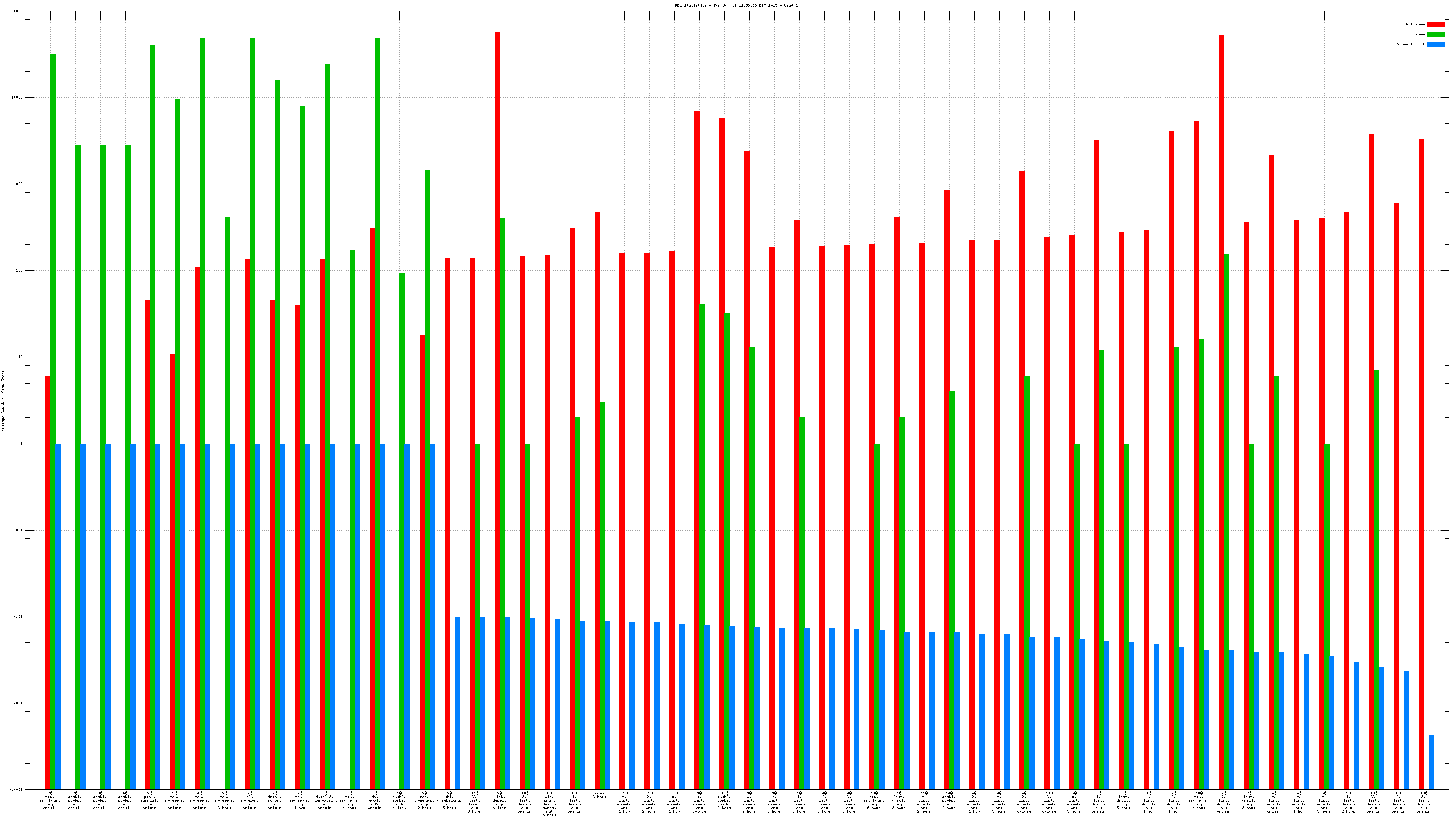Viewport: 1456px width, 819px height.
Task: Click the 'db.wpbl.info origin' x-axis label
Action: pos(374,800)
